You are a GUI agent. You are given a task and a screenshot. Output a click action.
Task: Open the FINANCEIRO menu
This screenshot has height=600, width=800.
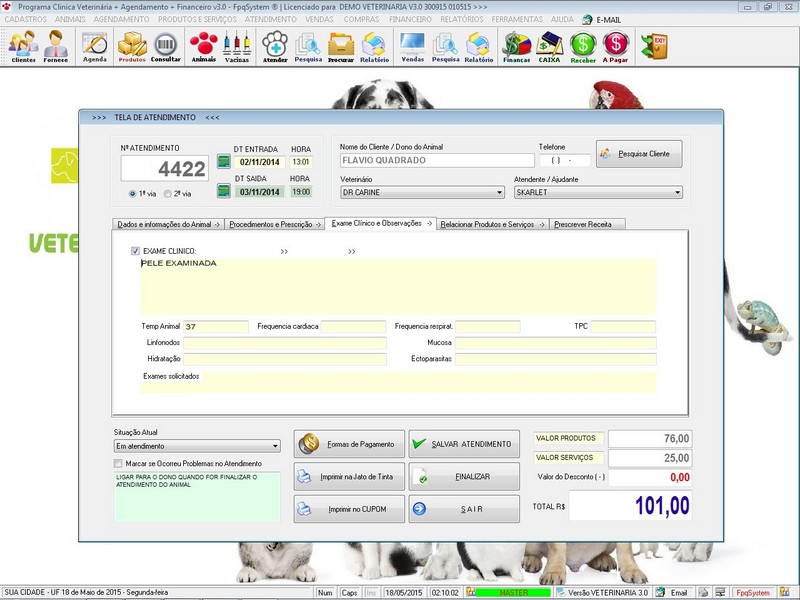(410, 19)
